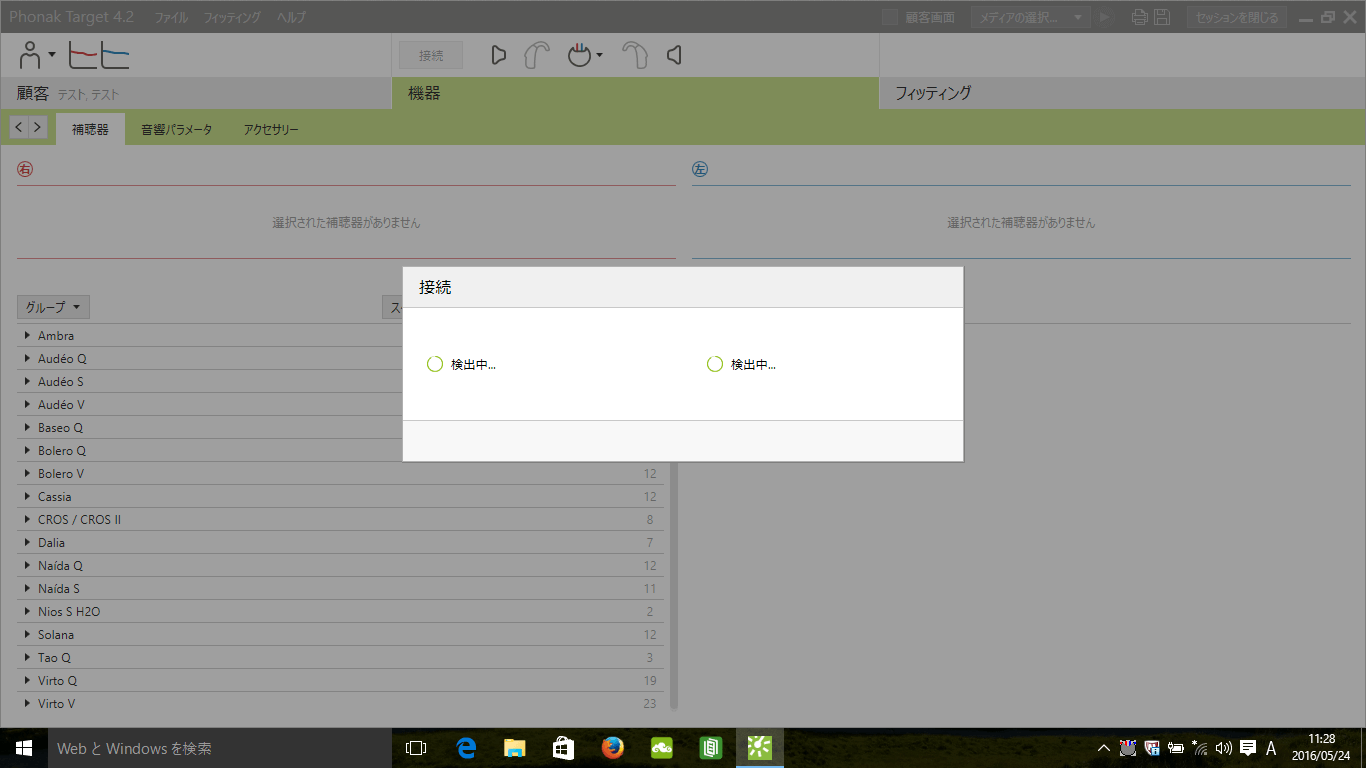Launch Firefox from taskbar
Viewport: 1366px width, 768px height.
(612, 748)
